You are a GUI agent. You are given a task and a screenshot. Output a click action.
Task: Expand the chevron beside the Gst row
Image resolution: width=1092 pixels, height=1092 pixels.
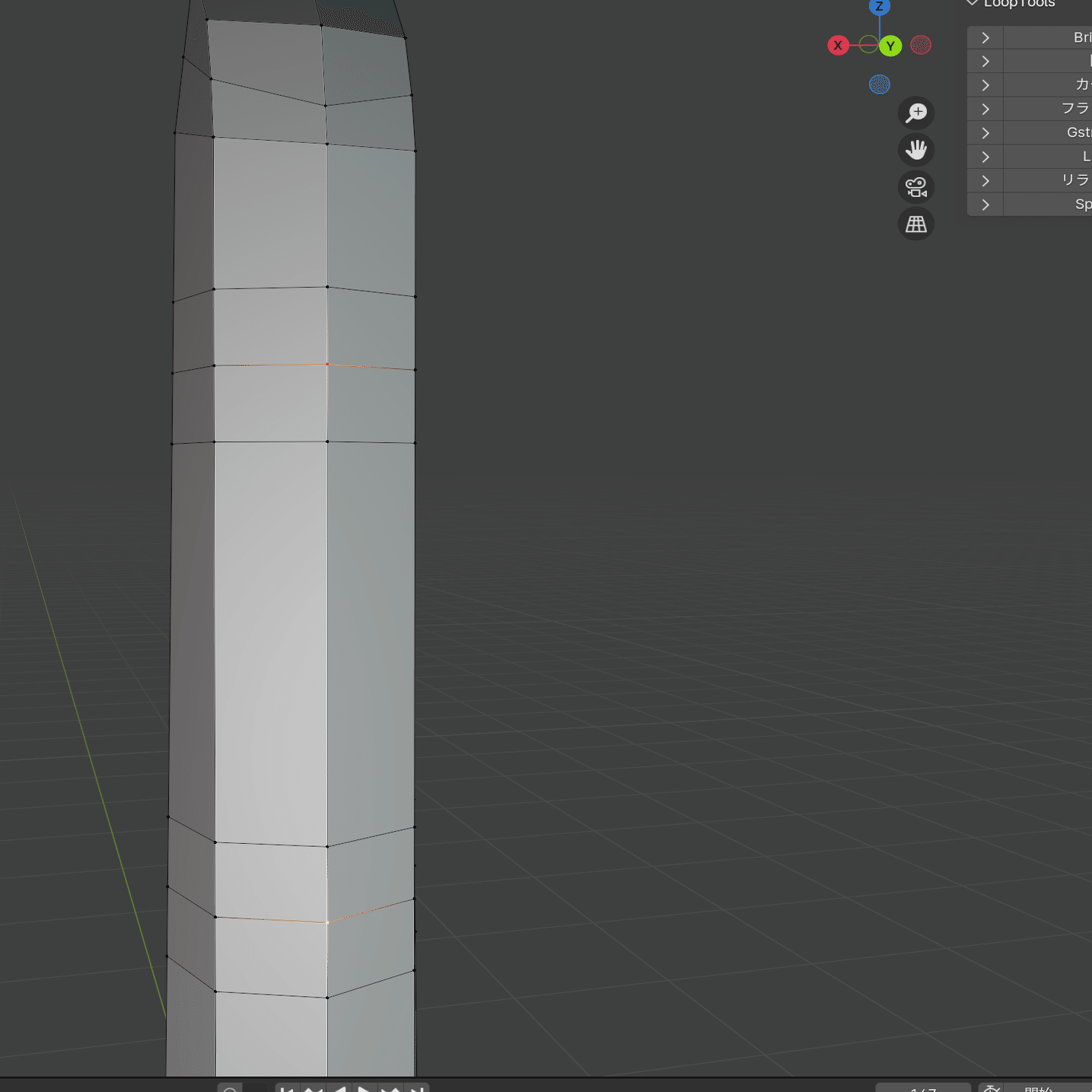point(985,133)
